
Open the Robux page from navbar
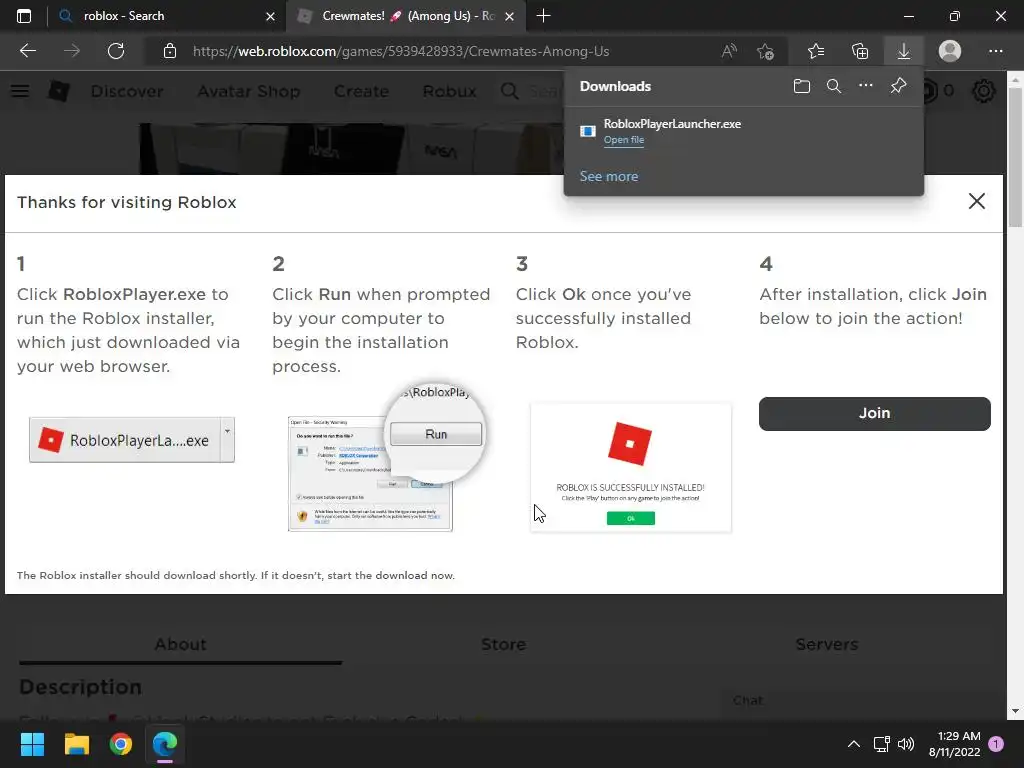click(x=449, y=91)
